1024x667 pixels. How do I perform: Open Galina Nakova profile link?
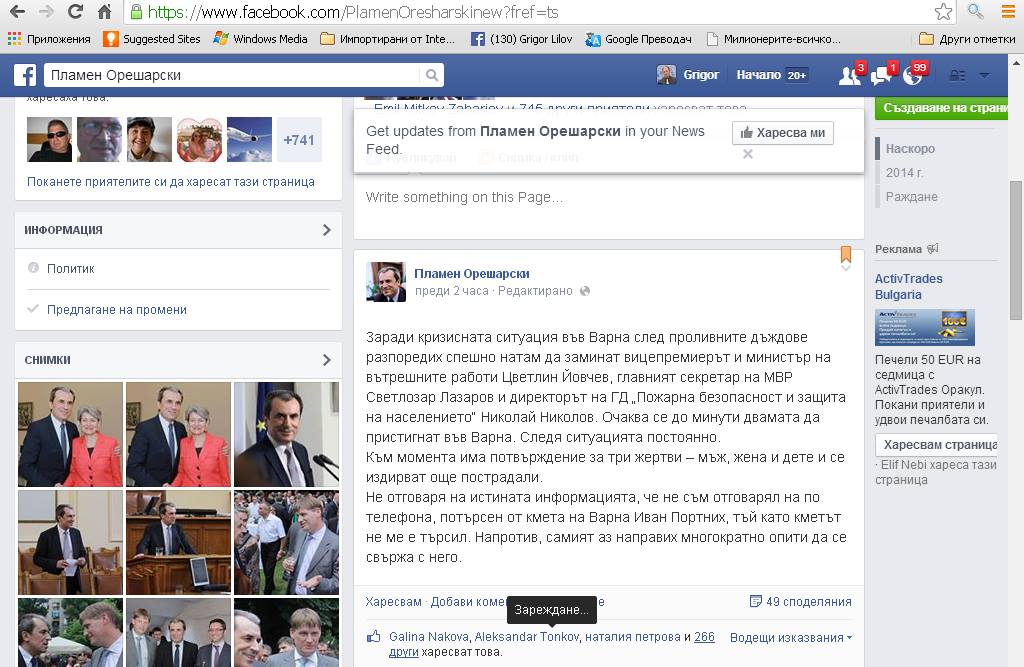pyautogui.click(x=428, y=637)
